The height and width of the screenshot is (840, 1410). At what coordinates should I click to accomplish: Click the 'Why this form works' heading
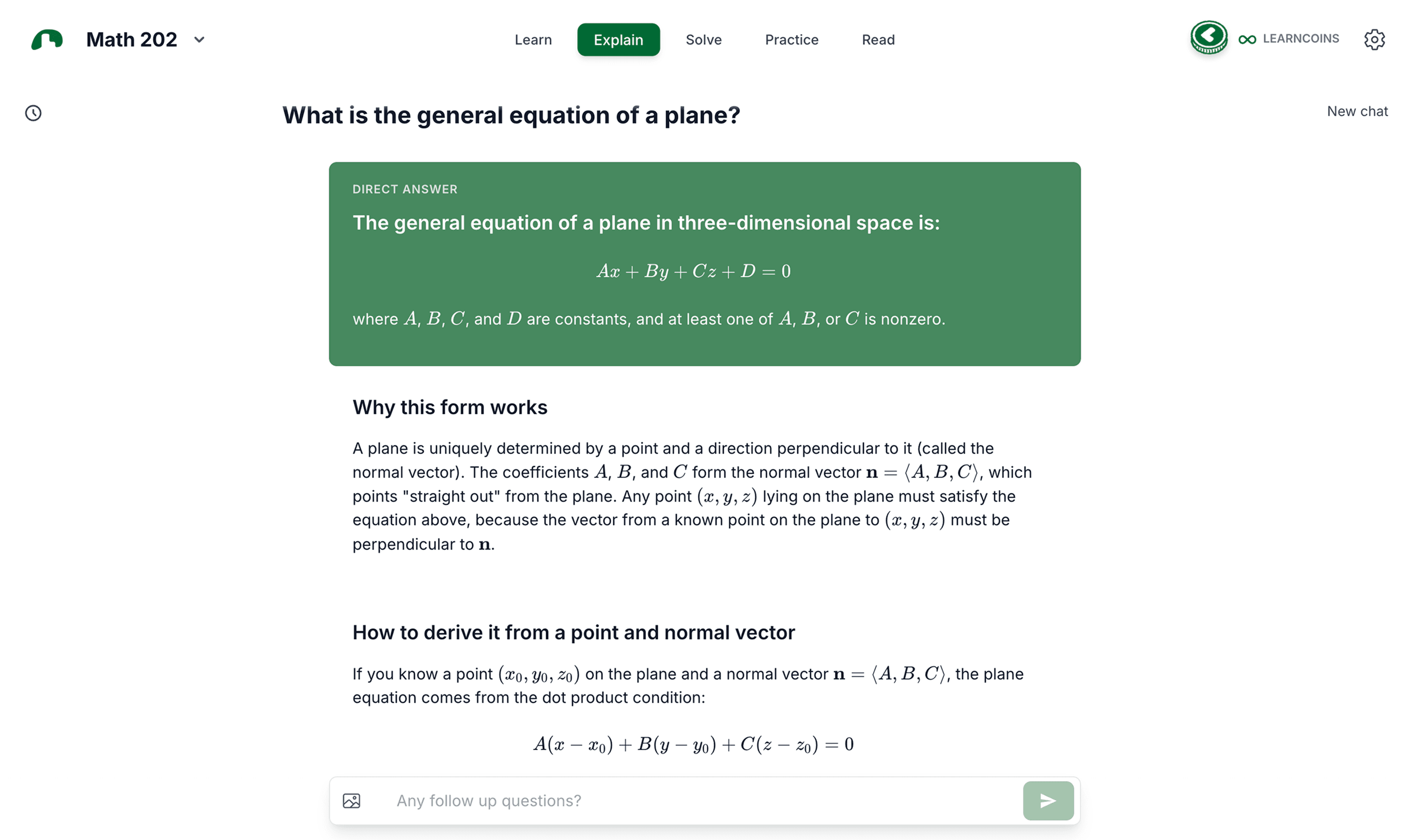tap(450, 407)
